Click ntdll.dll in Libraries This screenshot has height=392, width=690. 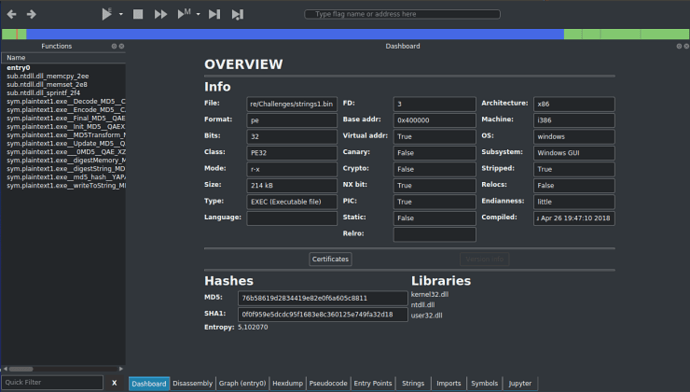(423, 304)
